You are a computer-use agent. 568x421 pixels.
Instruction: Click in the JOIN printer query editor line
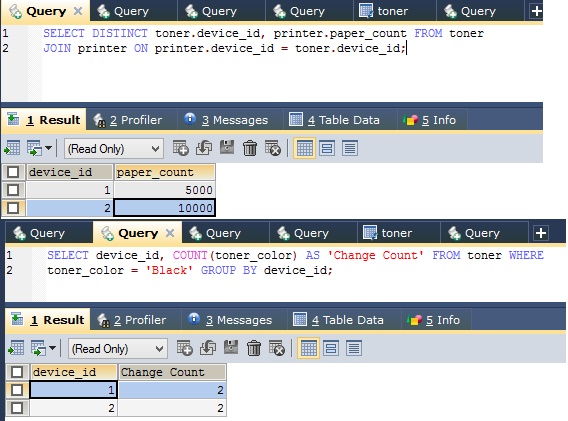(x=225, y=48)
